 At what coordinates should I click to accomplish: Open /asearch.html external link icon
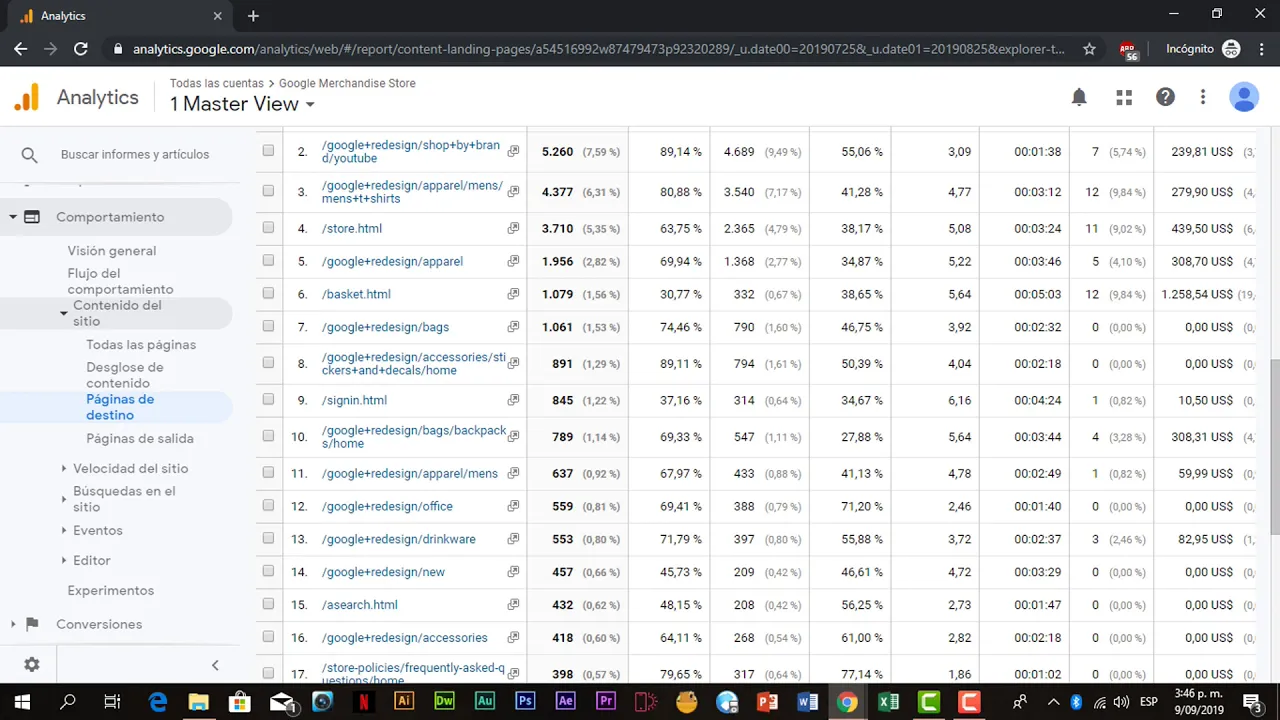513,605
